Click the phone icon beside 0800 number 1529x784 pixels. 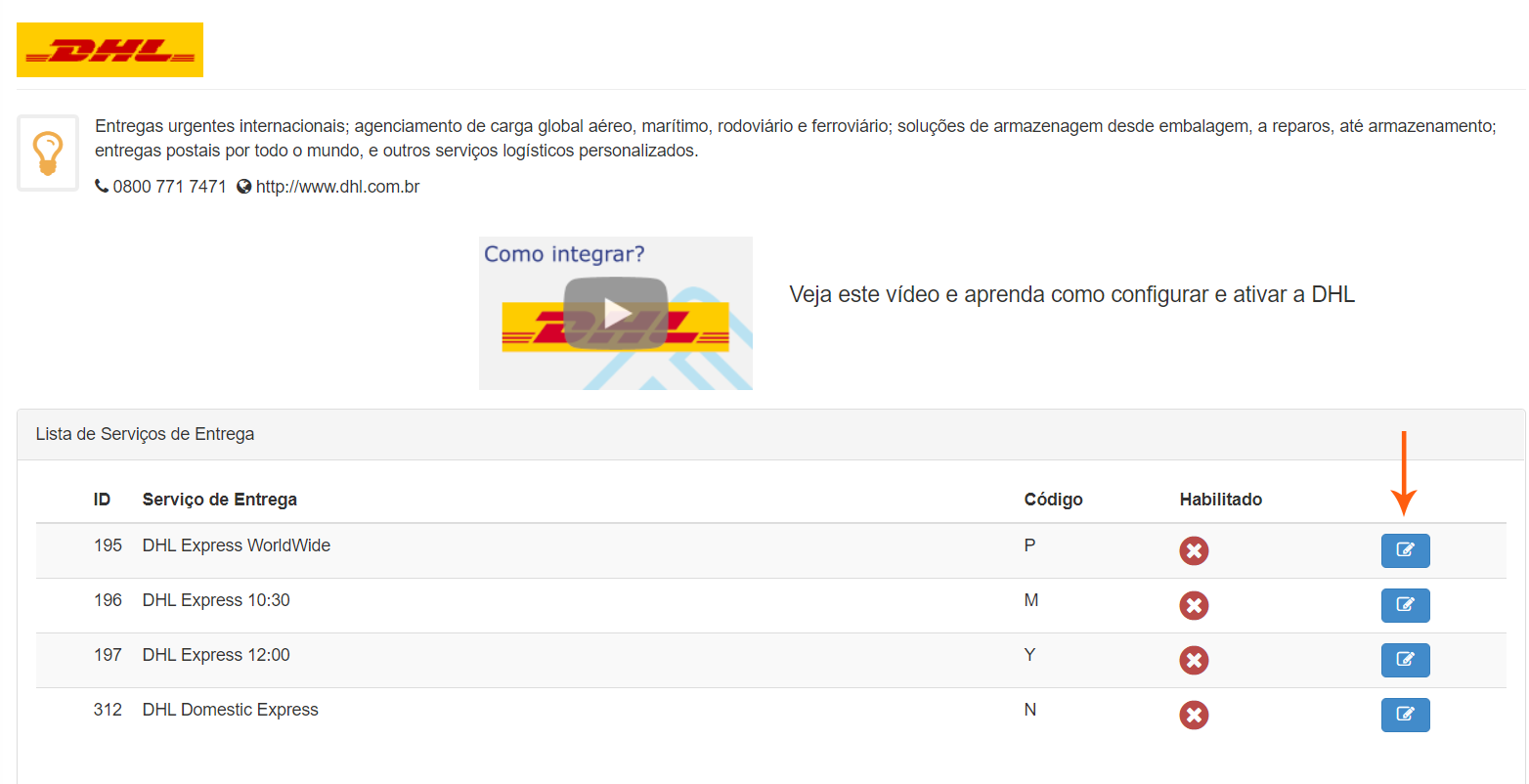(x=102, y=187)
